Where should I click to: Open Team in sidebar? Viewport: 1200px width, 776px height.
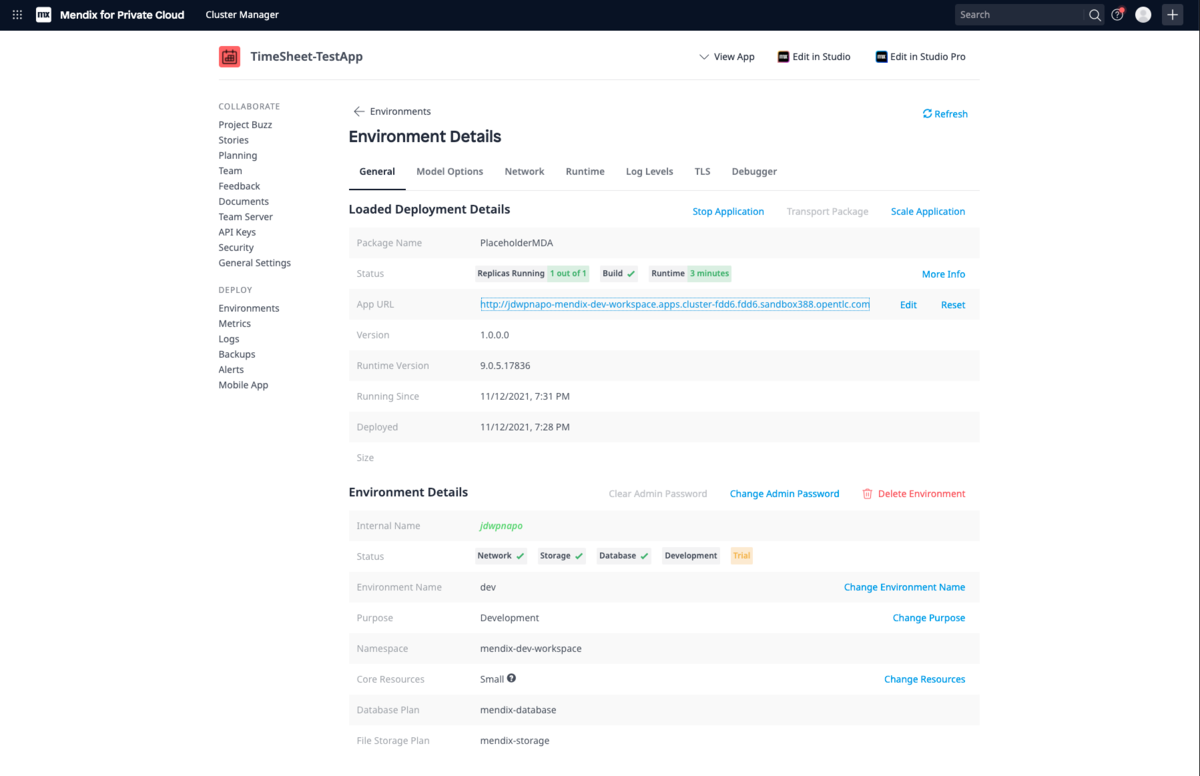point(230,171)
